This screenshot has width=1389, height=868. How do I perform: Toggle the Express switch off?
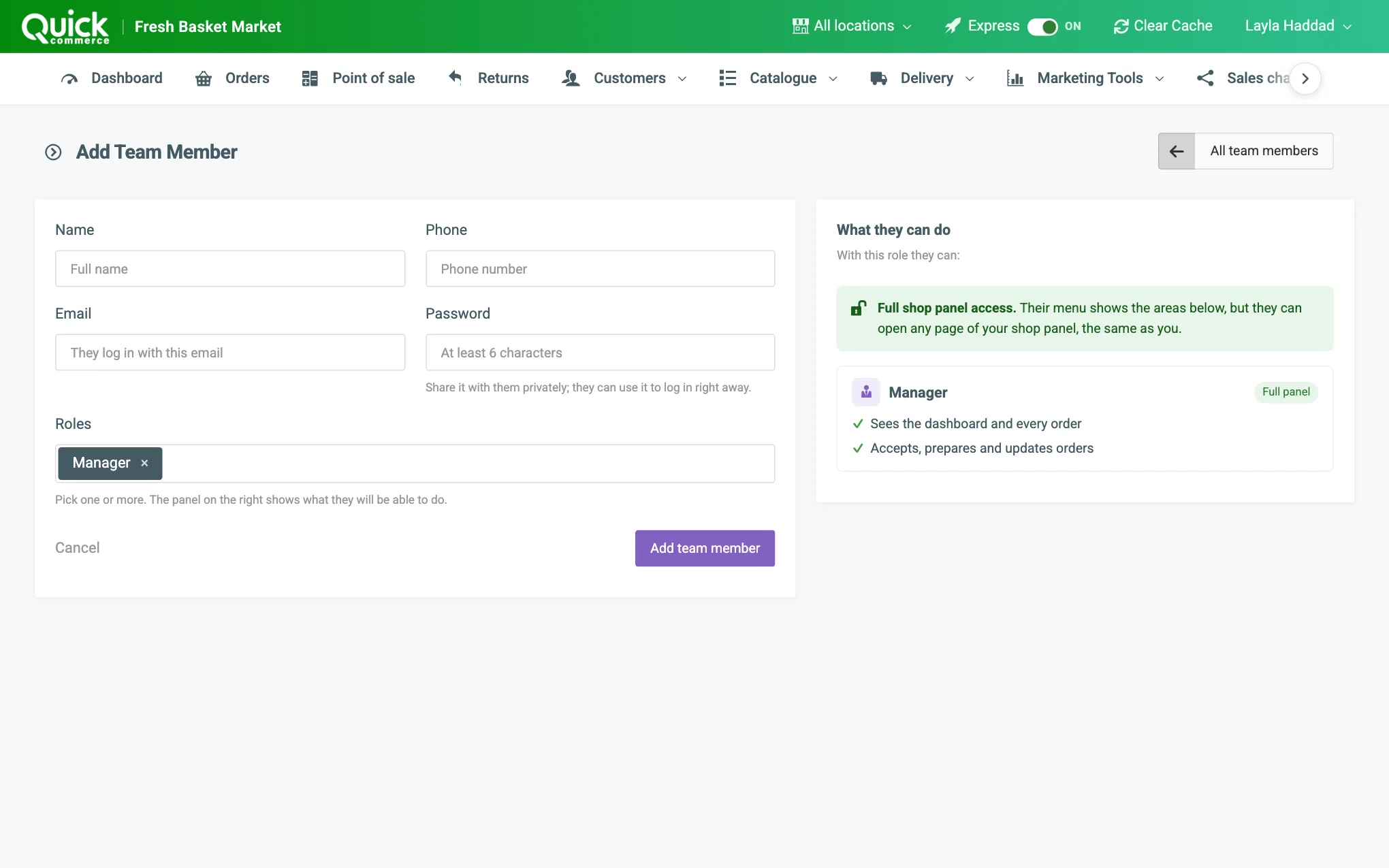coord(1042,27)
